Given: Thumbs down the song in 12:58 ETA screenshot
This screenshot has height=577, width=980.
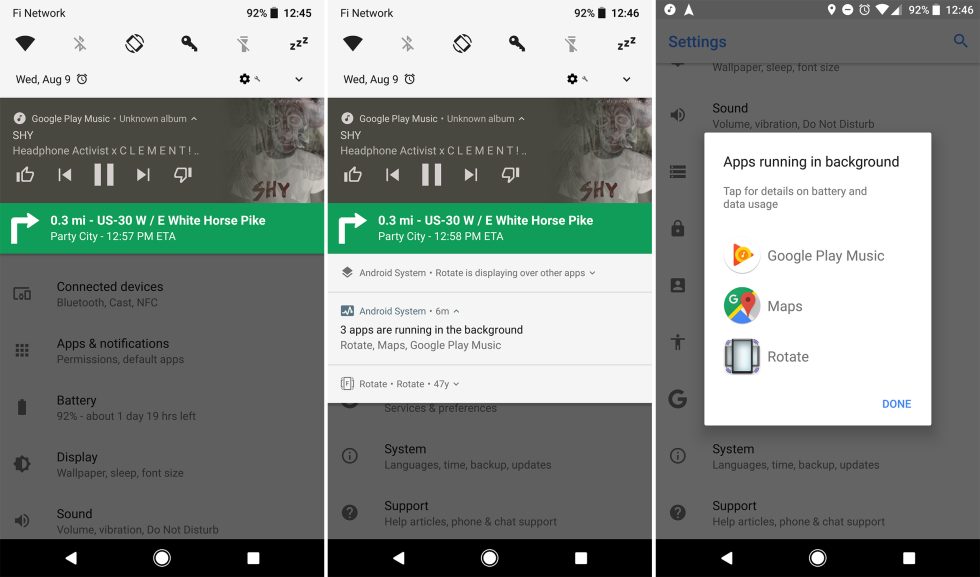Looking at the screenshot, I should point(510,174).
